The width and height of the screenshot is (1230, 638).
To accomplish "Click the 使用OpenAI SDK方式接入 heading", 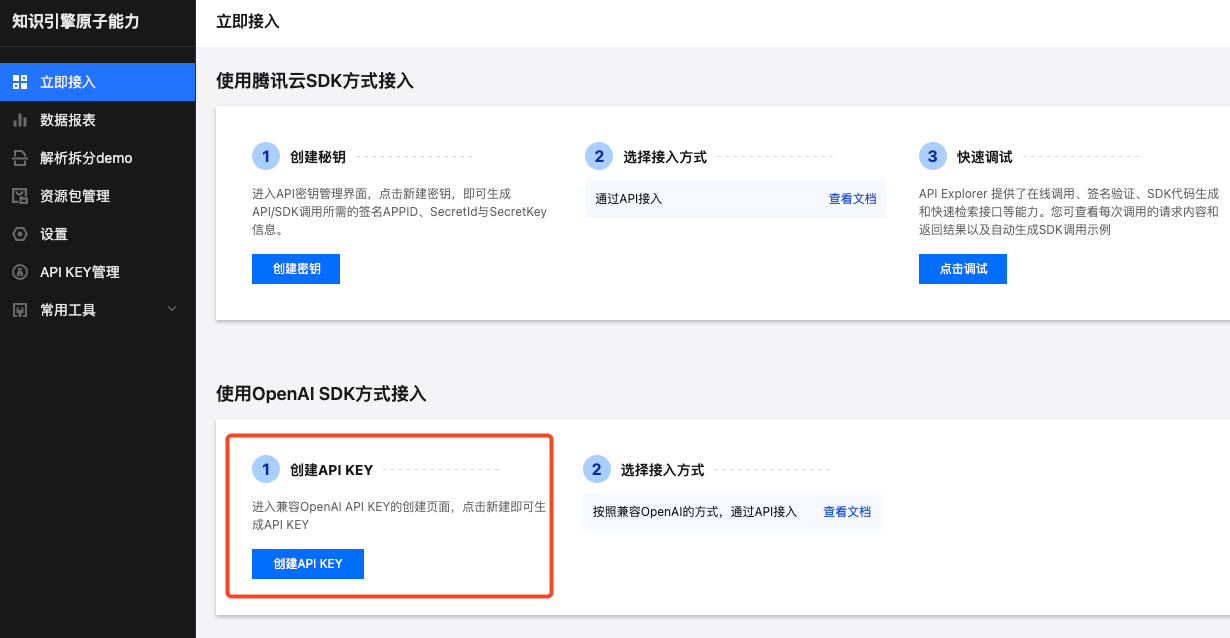I will coord(321,394).
